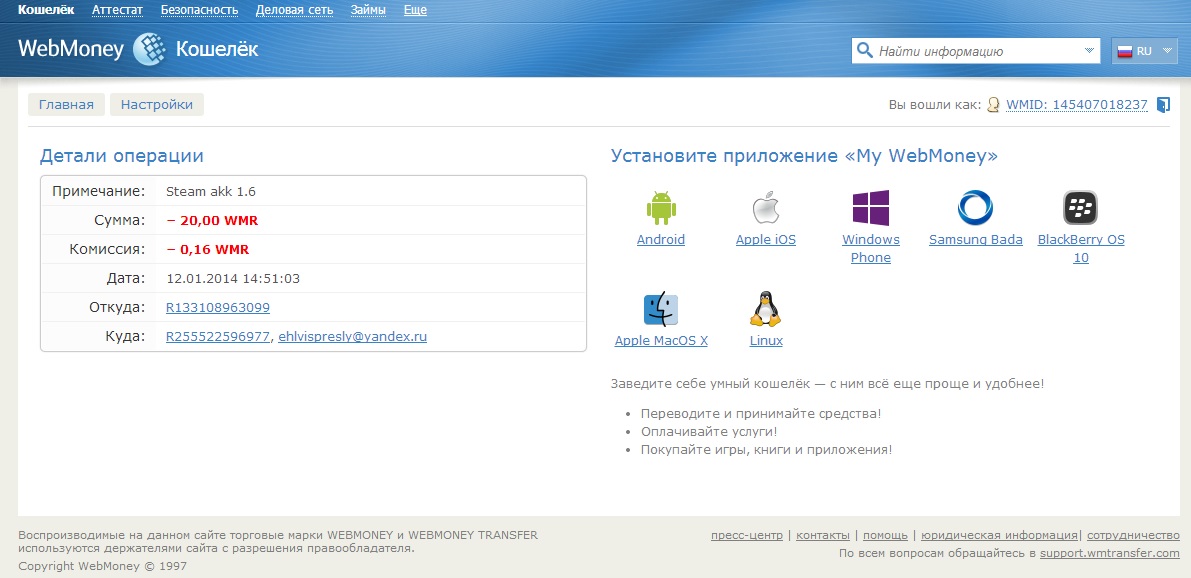Click the Copyright WebMoney © 1997 text
This screenshot has width=1191, height=578.
coord(103,567)
